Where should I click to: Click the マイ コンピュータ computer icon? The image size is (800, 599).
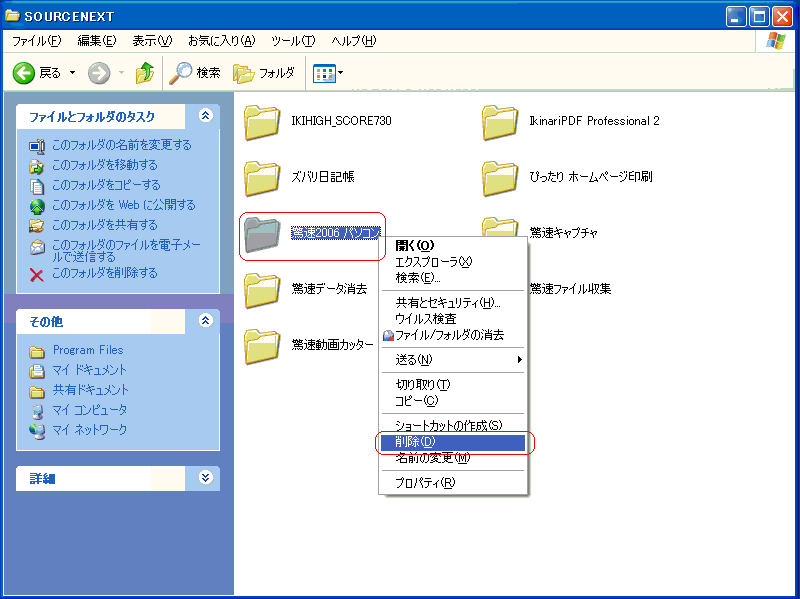point(37,411)
